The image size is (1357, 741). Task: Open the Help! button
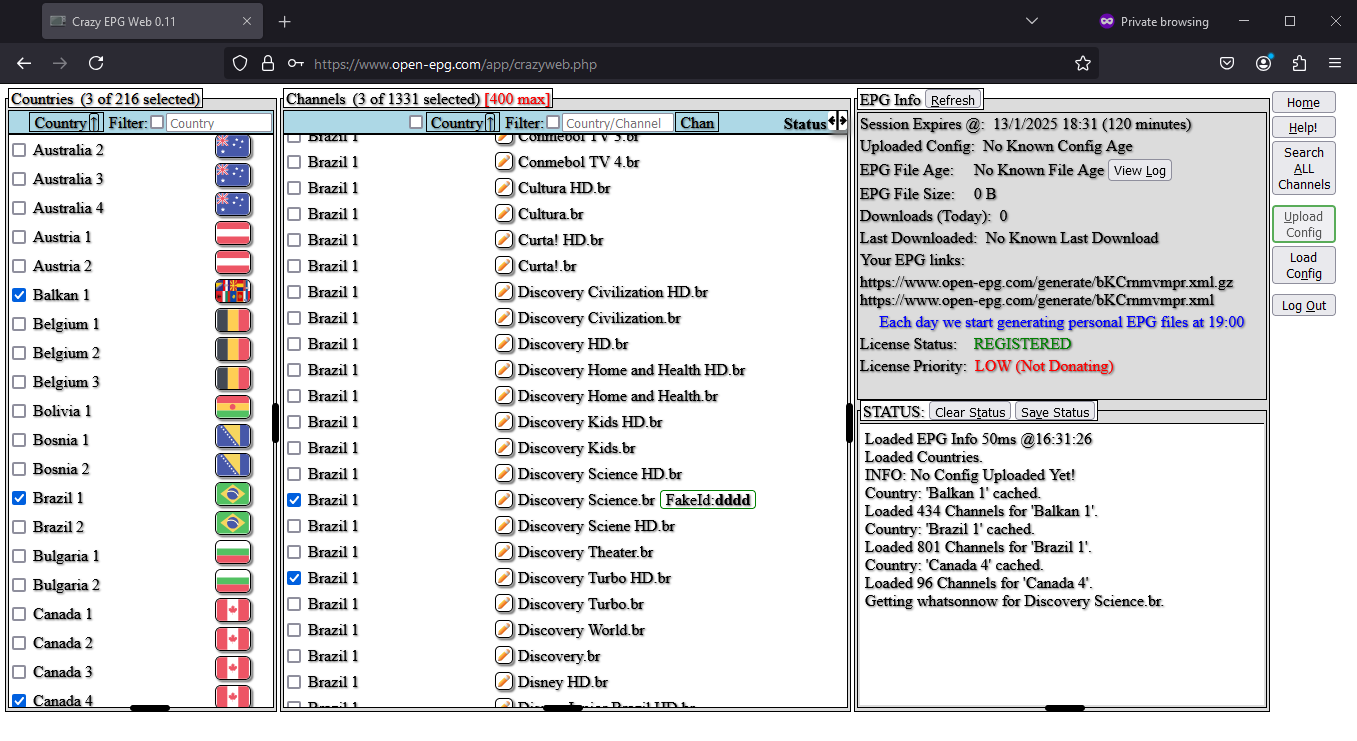[1303, 127]
